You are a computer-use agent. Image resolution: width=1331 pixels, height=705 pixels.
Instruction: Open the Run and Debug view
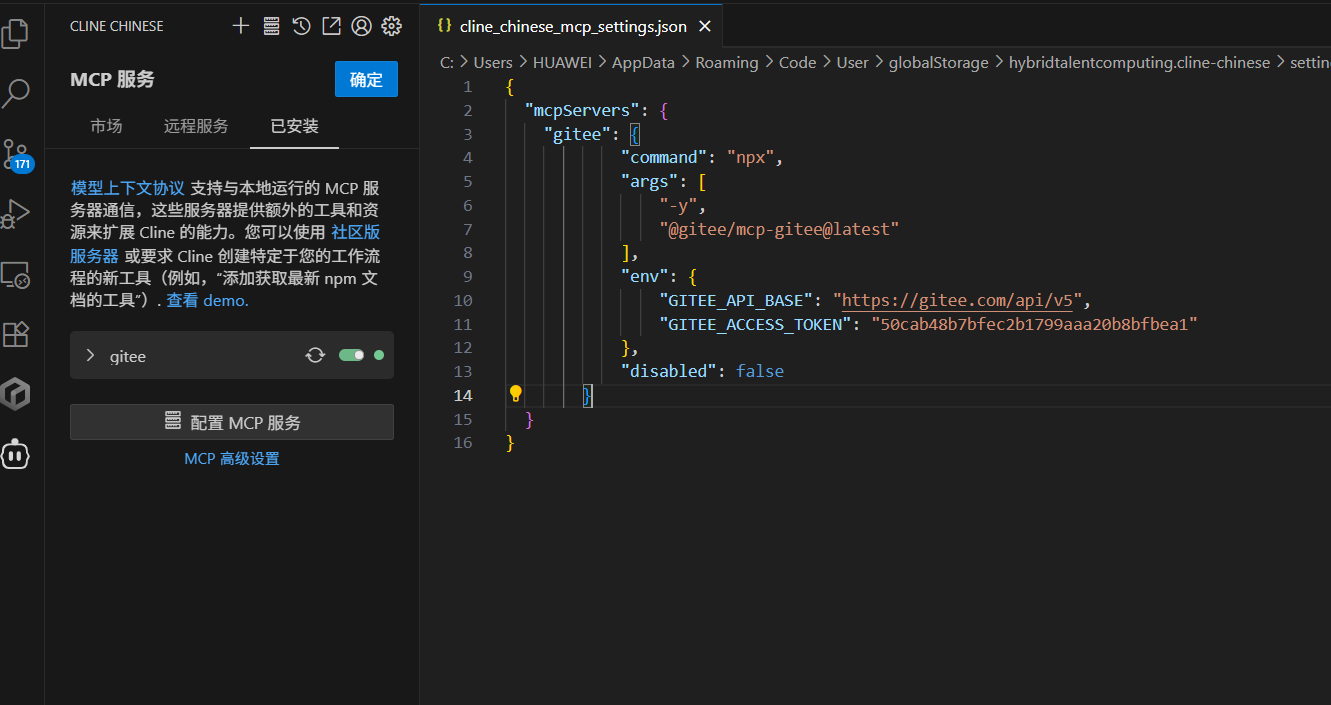pos(16,214)
